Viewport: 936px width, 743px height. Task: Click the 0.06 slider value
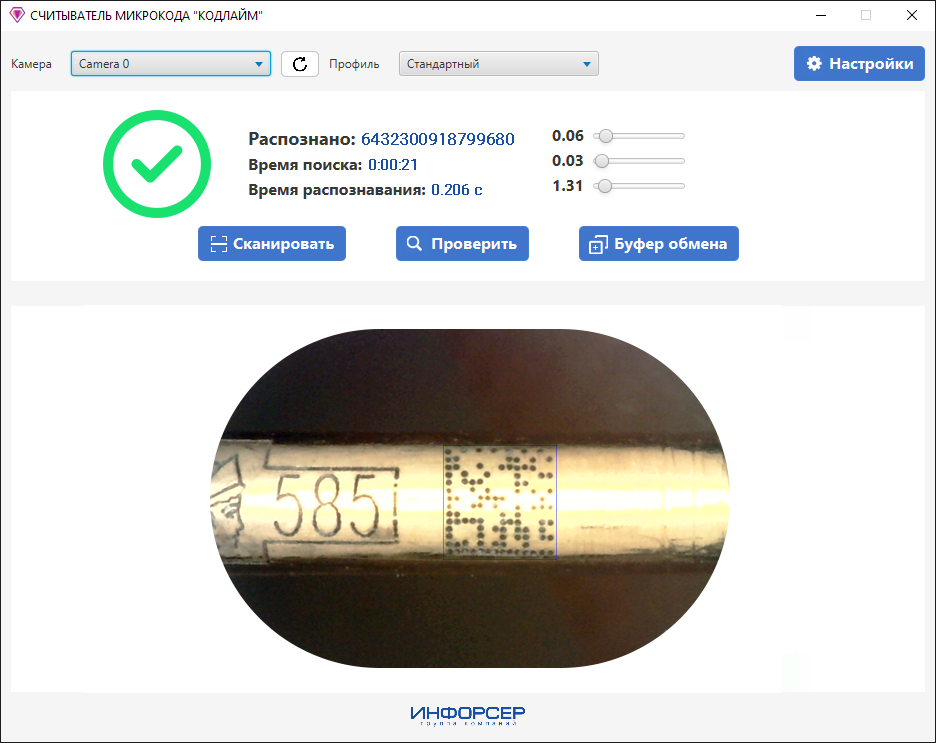568,136
